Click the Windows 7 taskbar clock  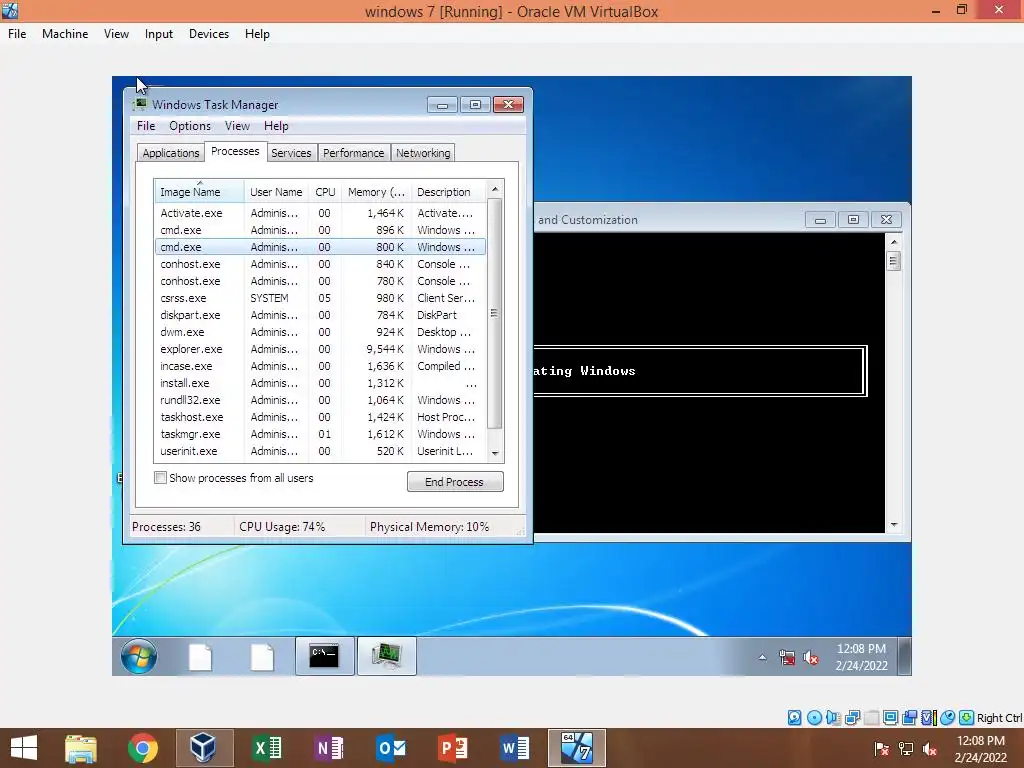point(861,657)
